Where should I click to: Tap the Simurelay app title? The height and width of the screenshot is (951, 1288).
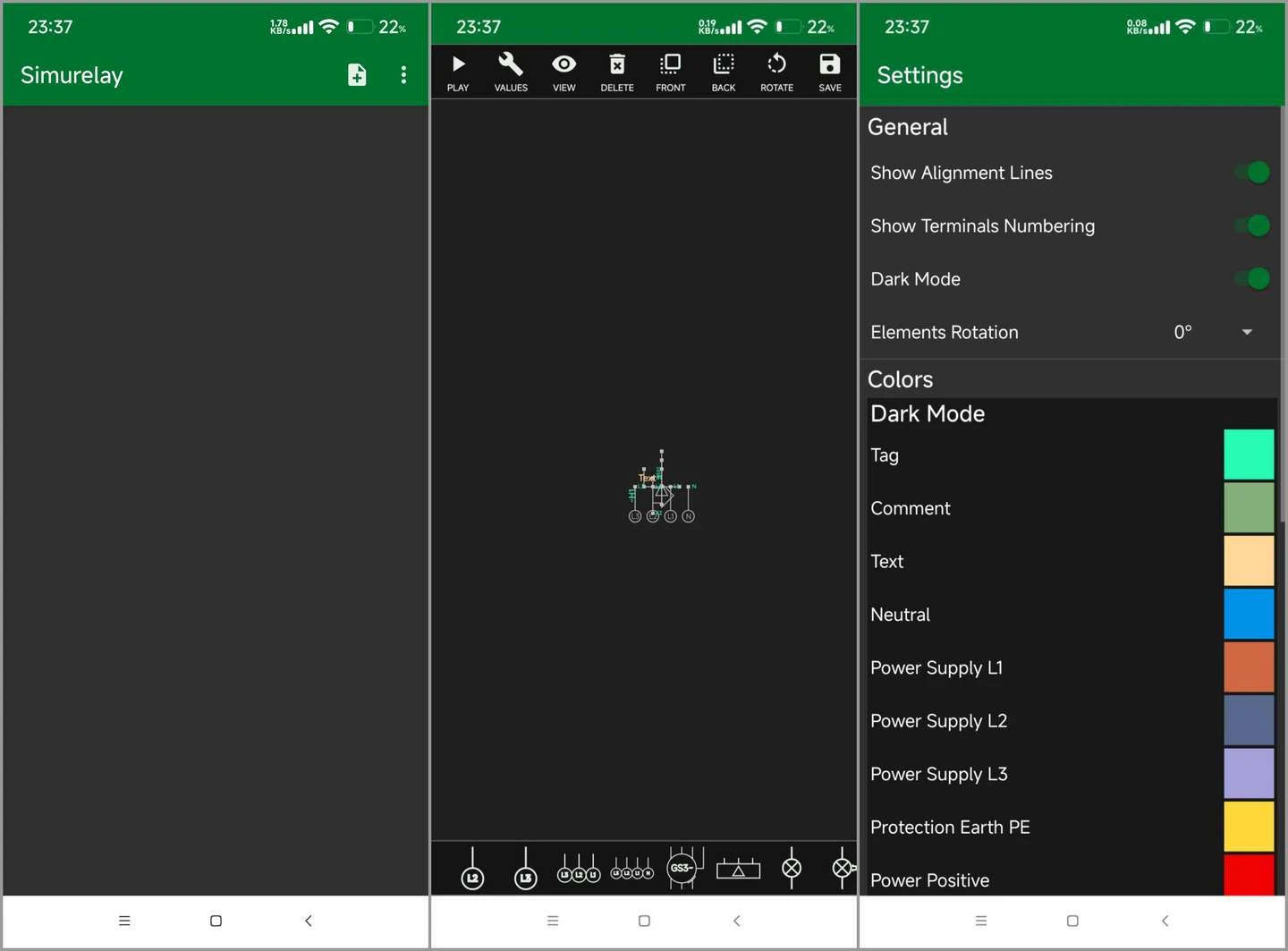(72, 75)
